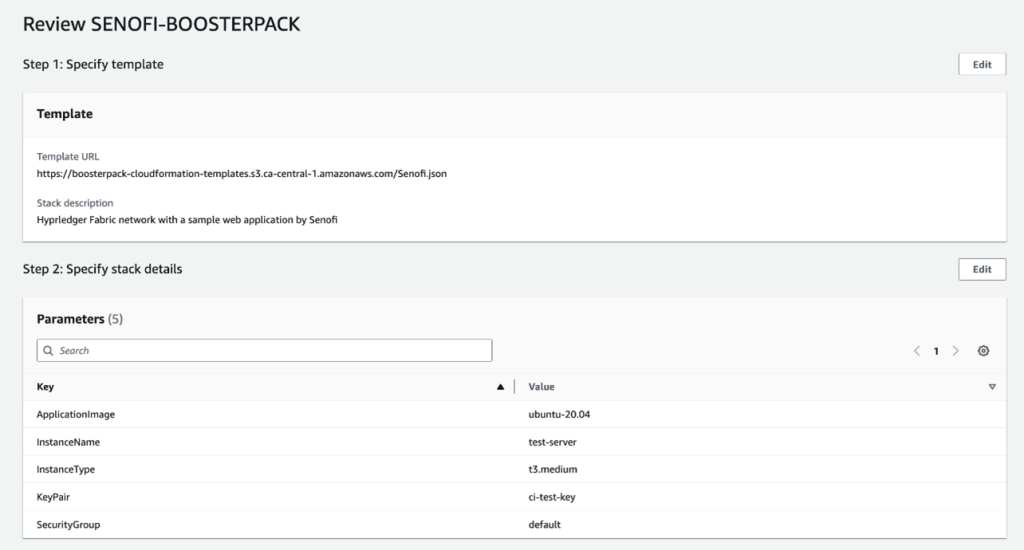1024x550 pixels.
Task: Click the SecurityGroup parameter key
Action: point(68,524)
